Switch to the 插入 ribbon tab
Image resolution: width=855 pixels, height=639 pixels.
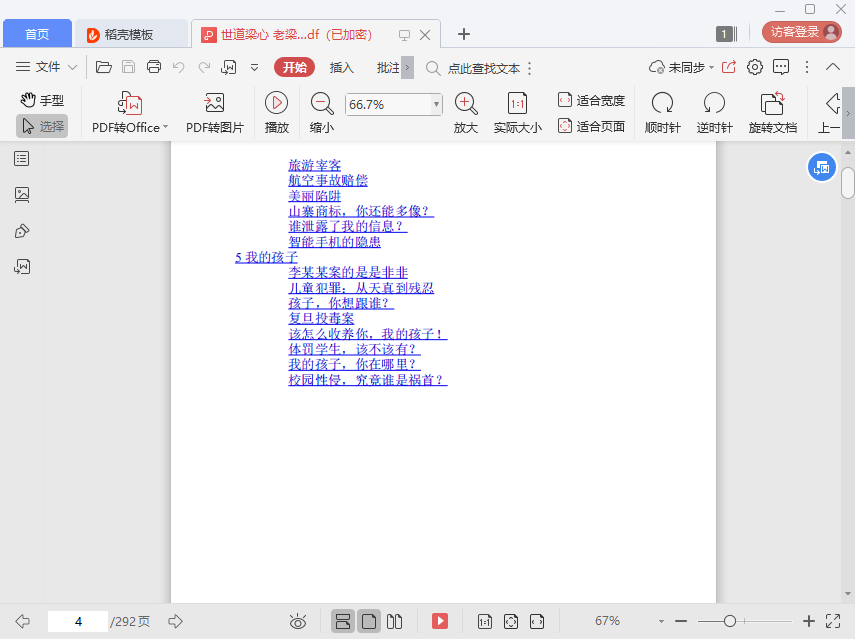click(342, 67)
